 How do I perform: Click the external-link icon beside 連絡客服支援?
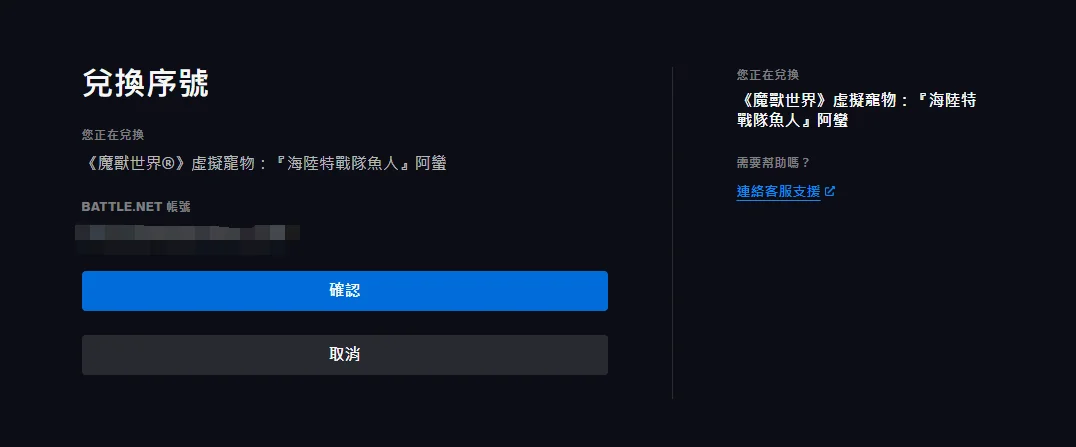[830, 192]
